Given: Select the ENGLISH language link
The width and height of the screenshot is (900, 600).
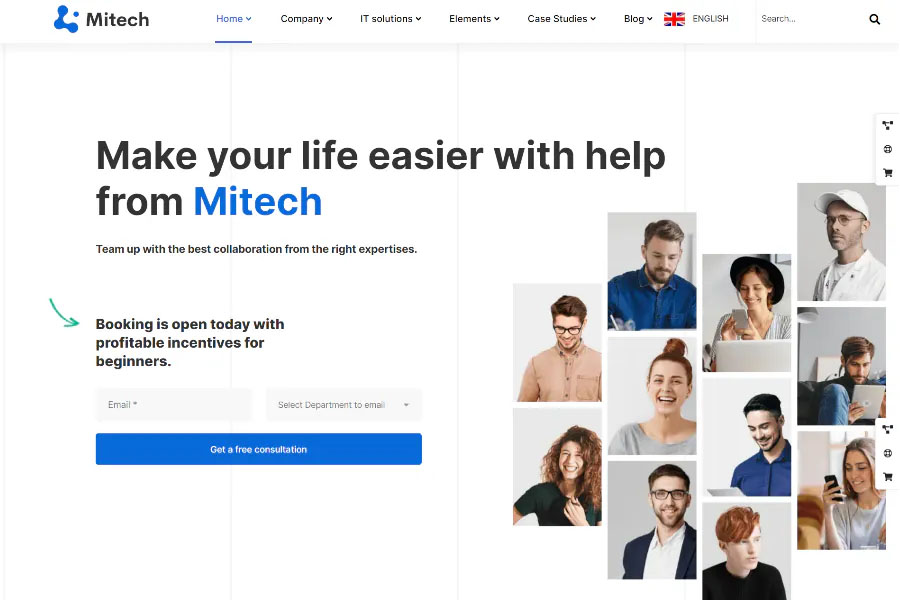Looking at the screenshot, I should coord(710,19).
